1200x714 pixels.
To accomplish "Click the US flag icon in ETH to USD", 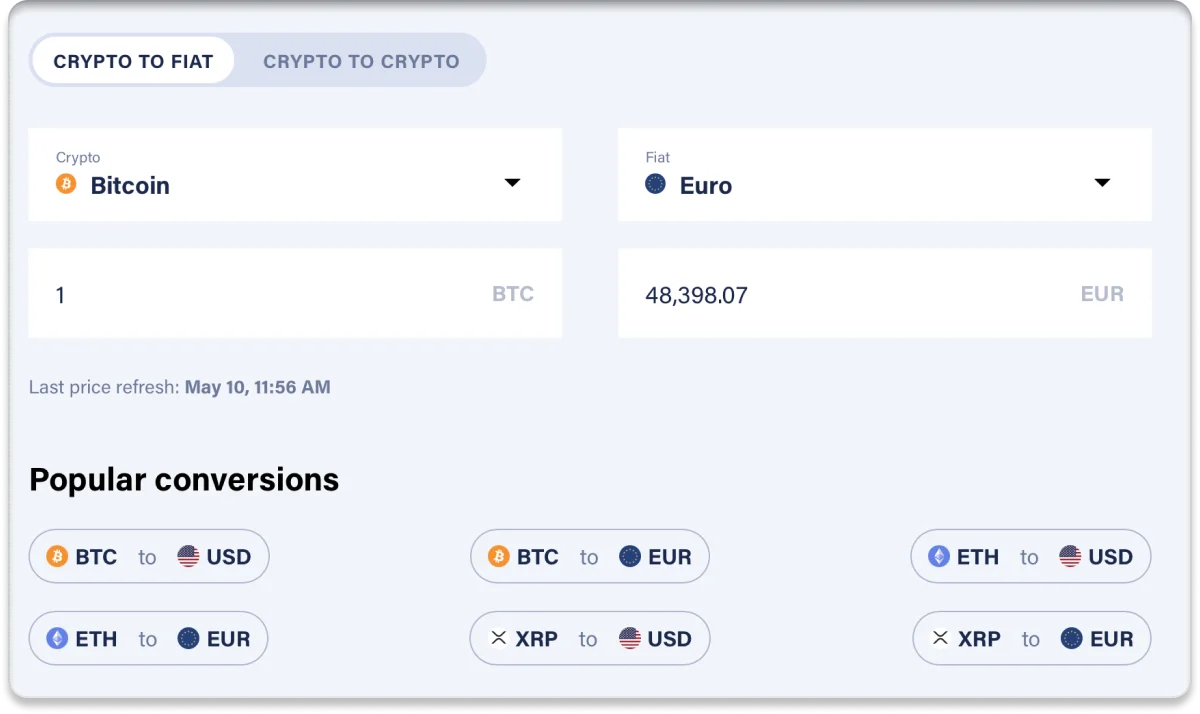I will point(1071,557).
